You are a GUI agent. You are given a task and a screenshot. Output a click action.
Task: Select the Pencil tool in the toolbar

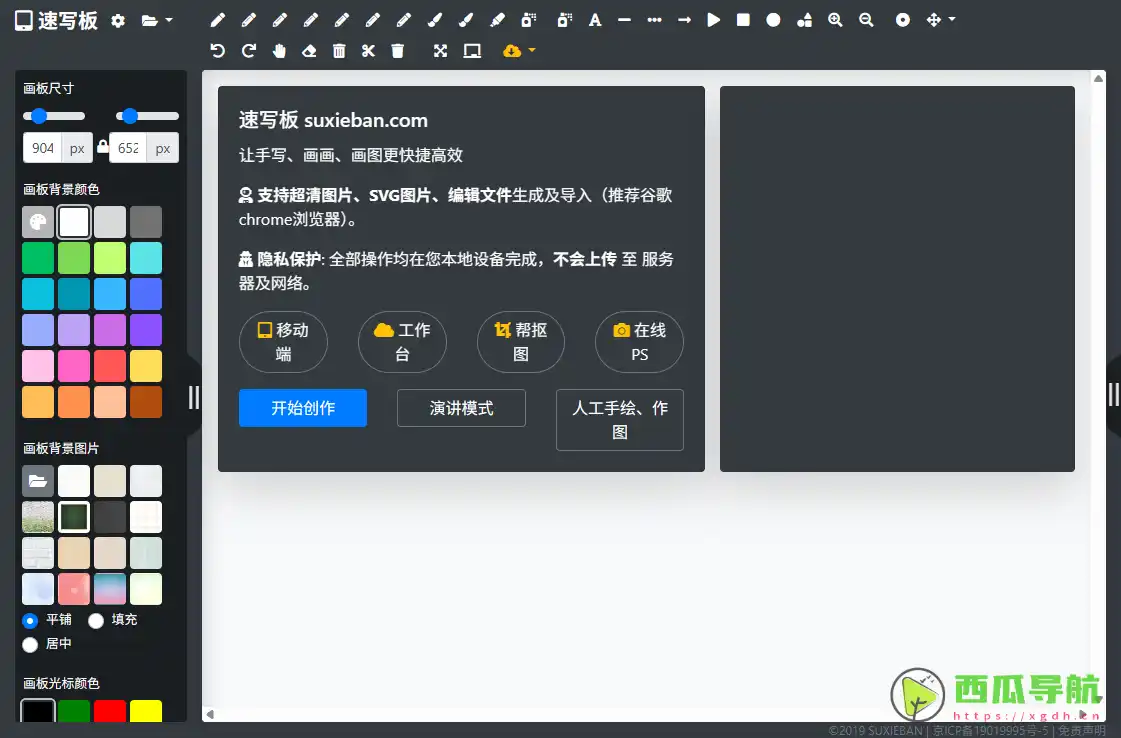coord(218,20)
